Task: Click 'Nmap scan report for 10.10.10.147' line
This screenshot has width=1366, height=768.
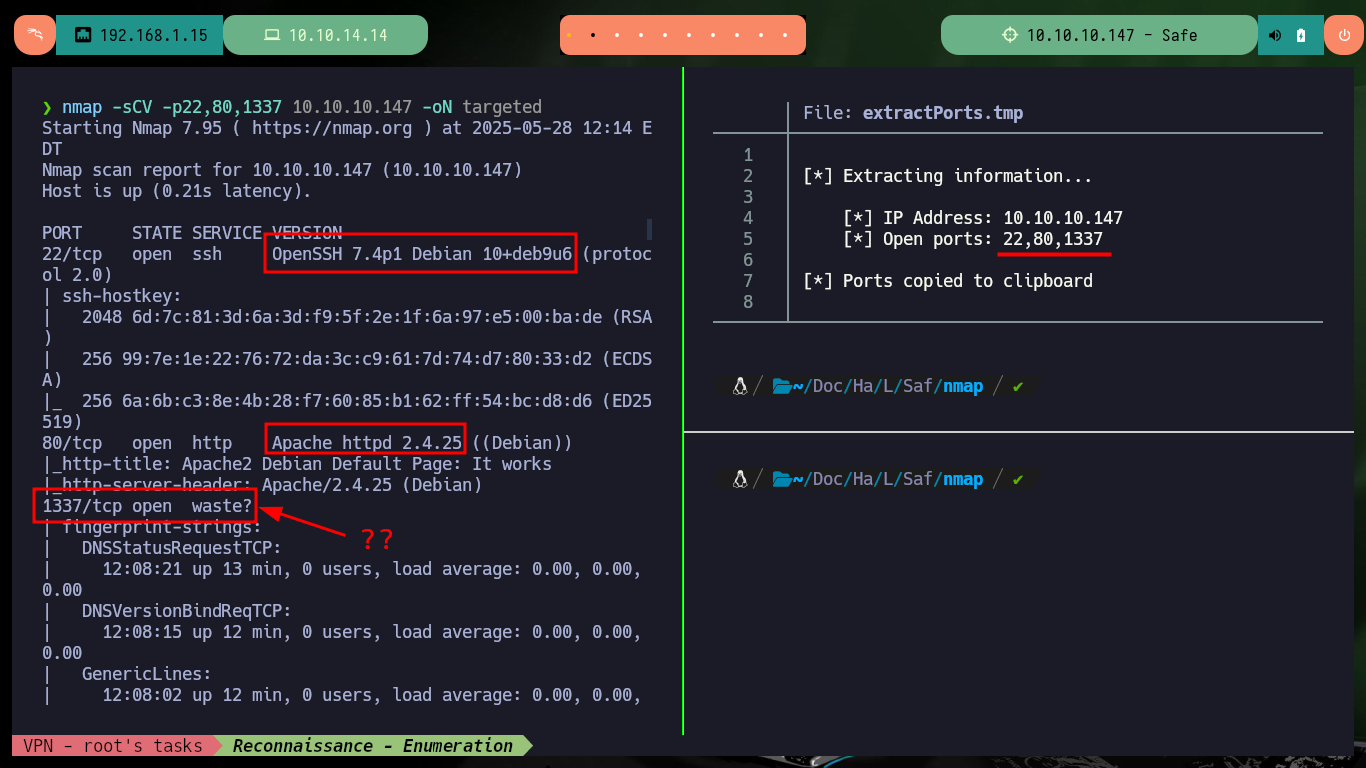Action: [282, 170]
